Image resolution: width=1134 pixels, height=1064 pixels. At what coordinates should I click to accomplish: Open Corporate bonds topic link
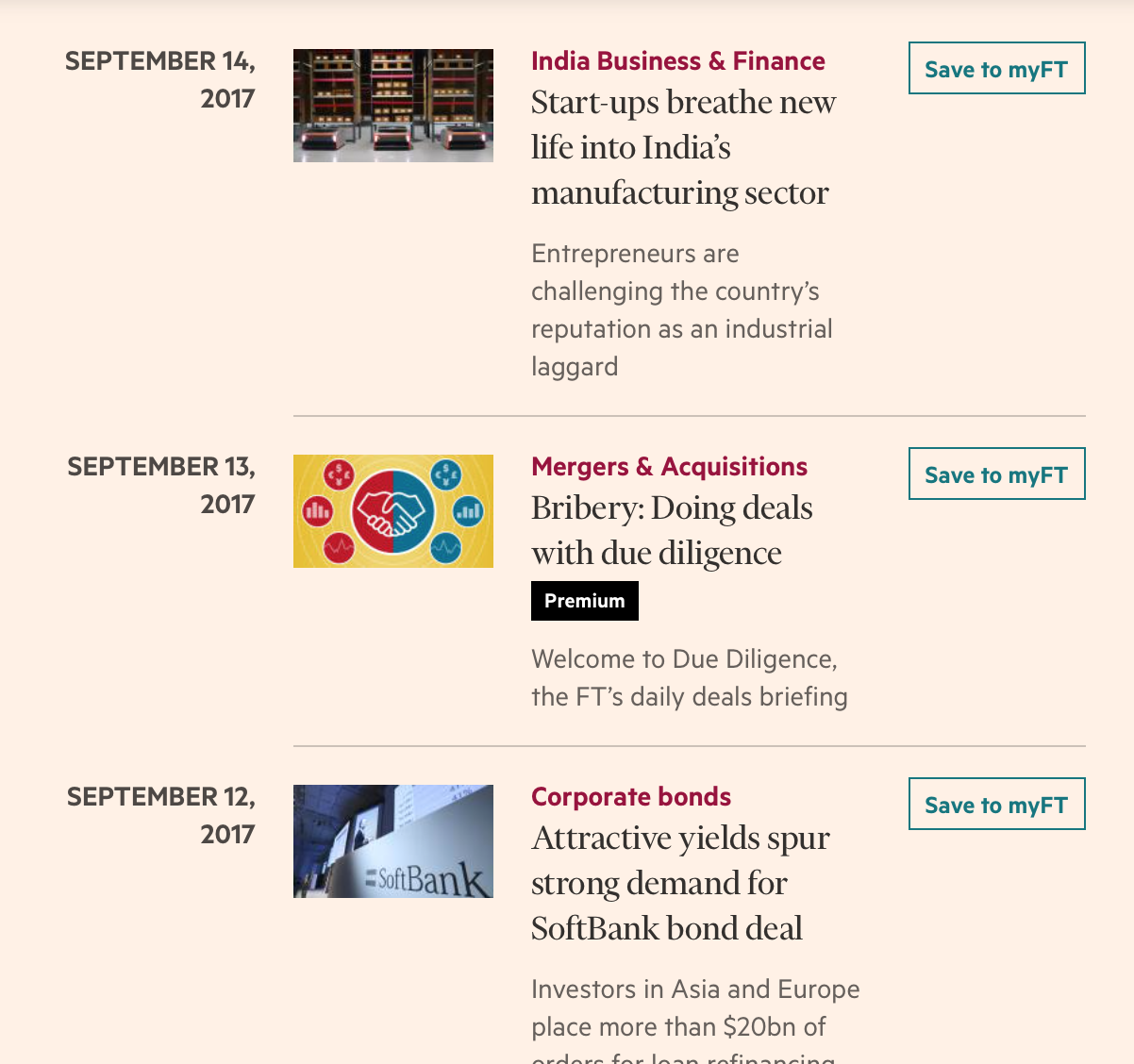pos(631,797)
